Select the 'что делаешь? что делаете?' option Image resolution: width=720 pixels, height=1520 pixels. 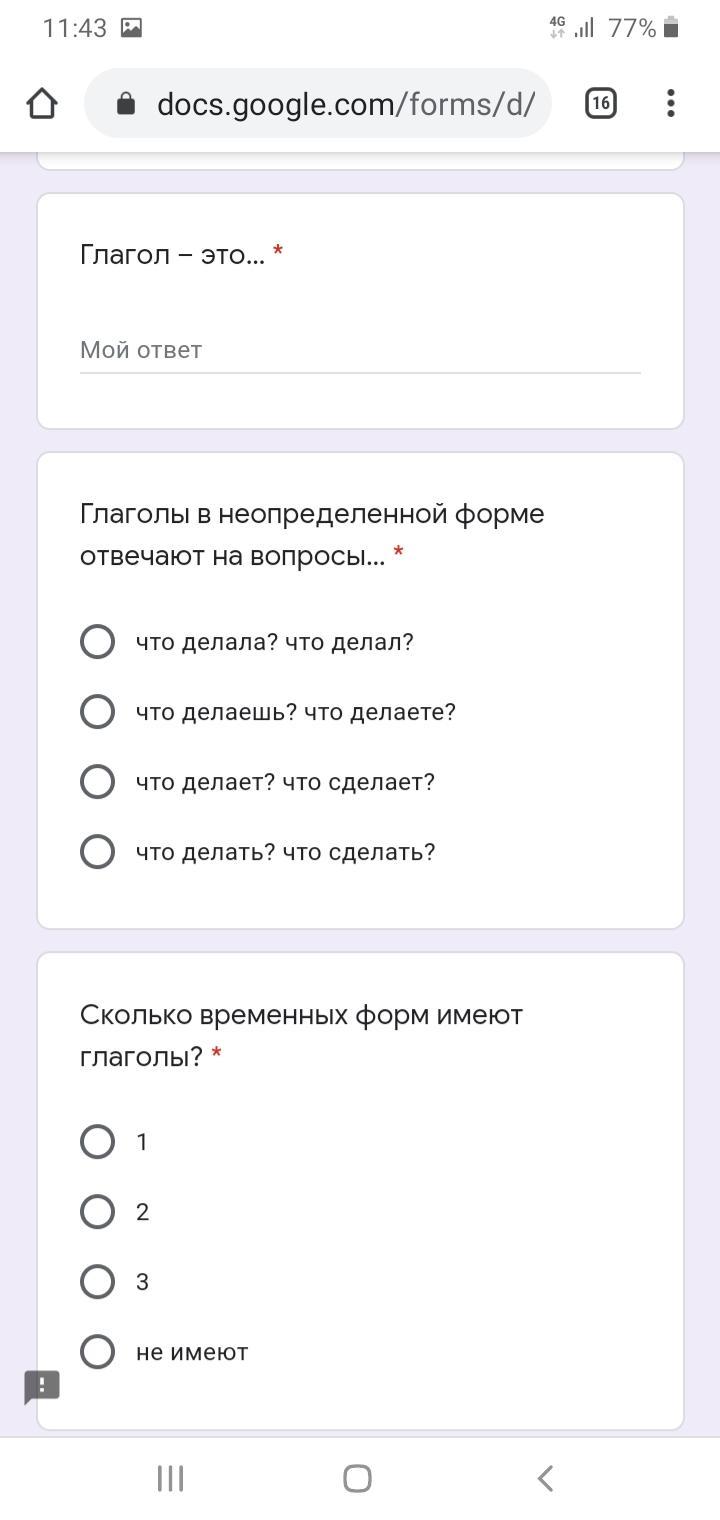coord(97,712)
